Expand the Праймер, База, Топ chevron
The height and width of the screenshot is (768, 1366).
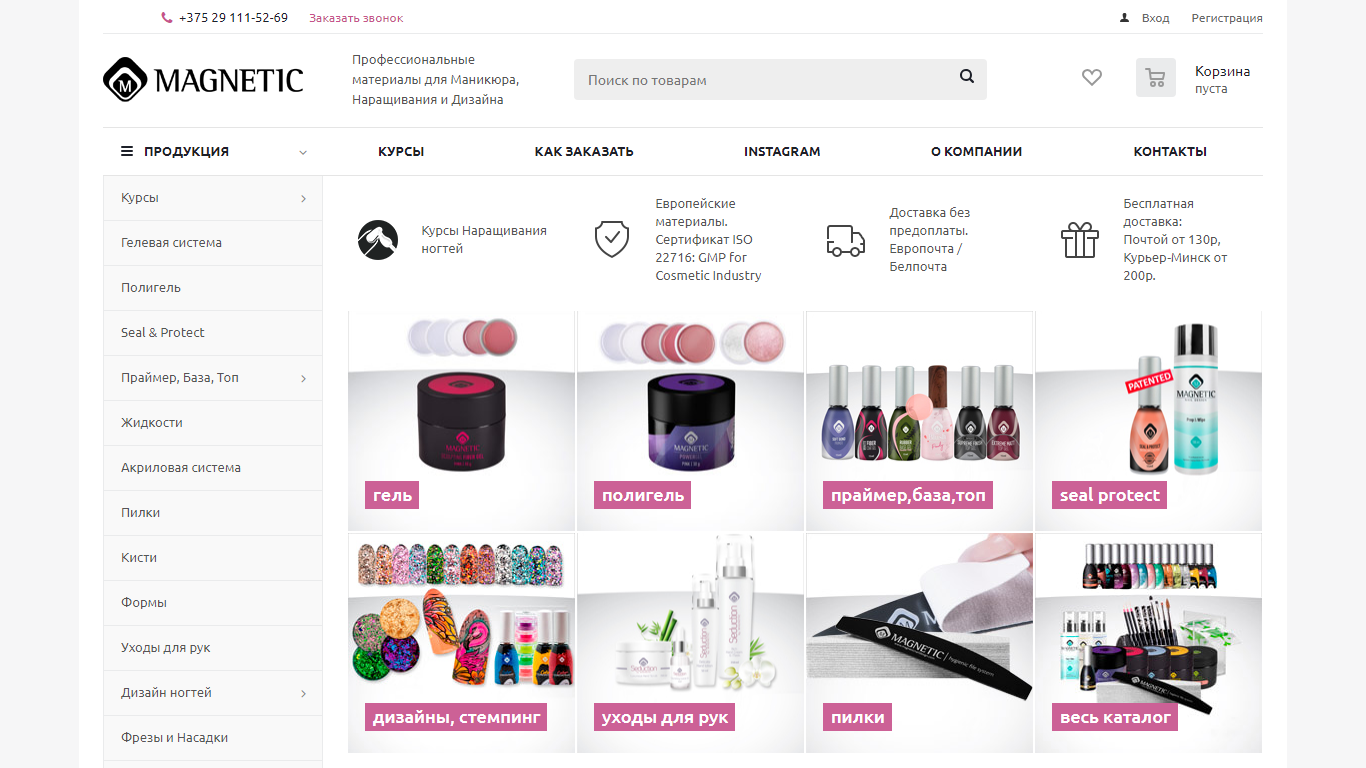tap(303, 379)
